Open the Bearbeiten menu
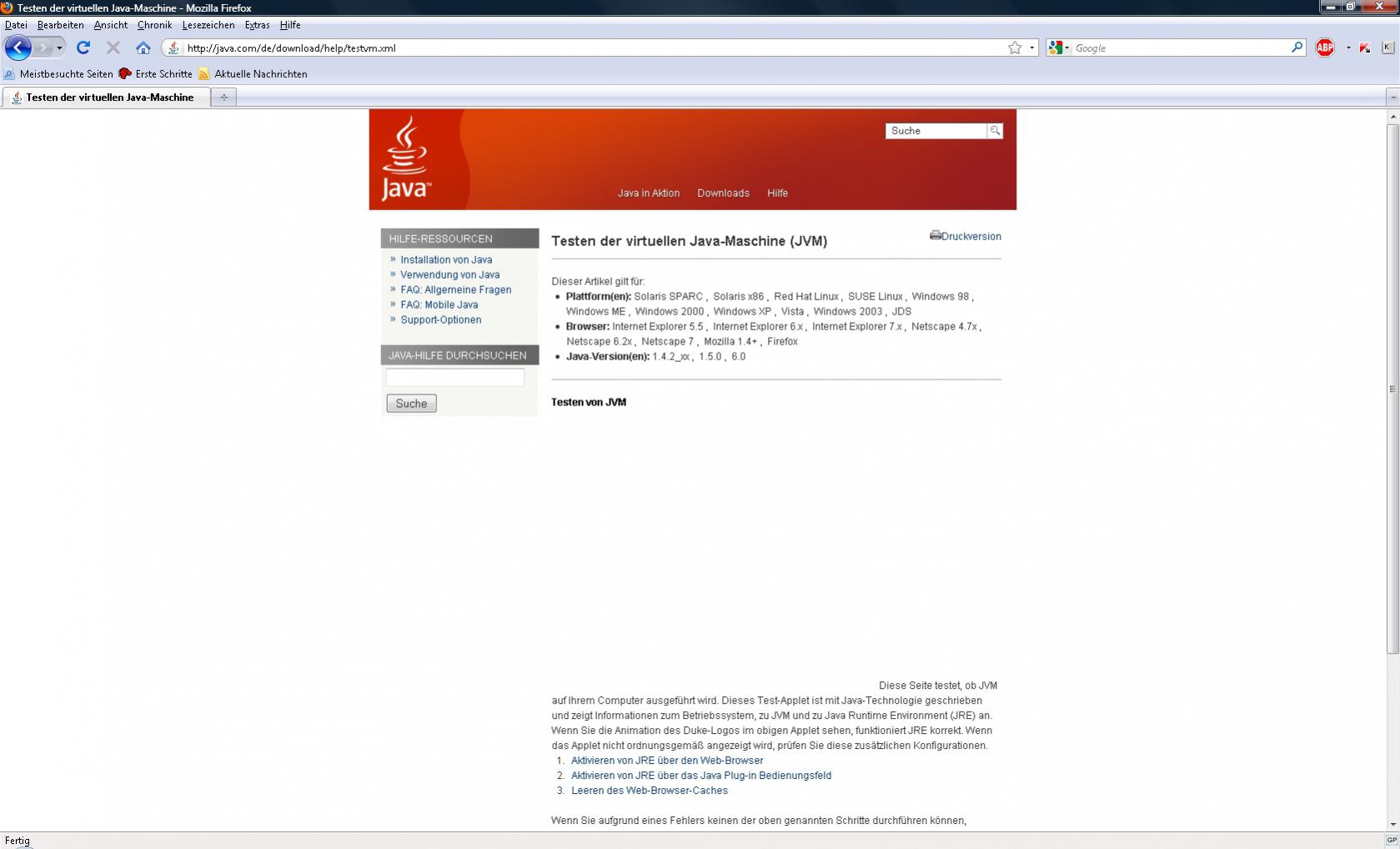The height and width of the screenshot is (849, 1400). 60,25
